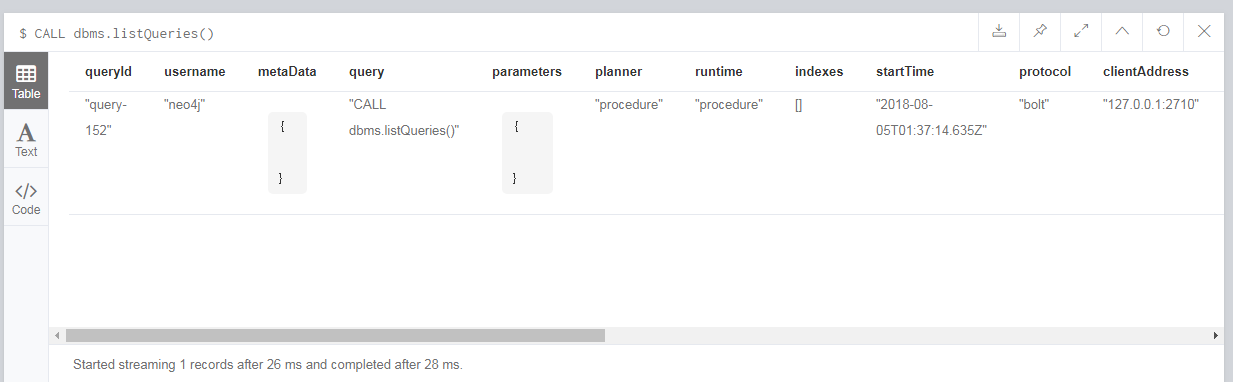Image resolution: width=1233 pixels, height=382 pixels.
Task: Click the username column header
Action: (195, 71)
